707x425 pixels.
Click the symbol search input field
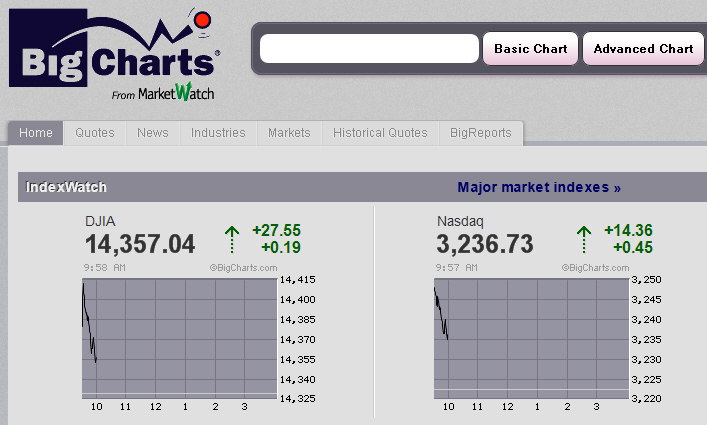[369, 49]
